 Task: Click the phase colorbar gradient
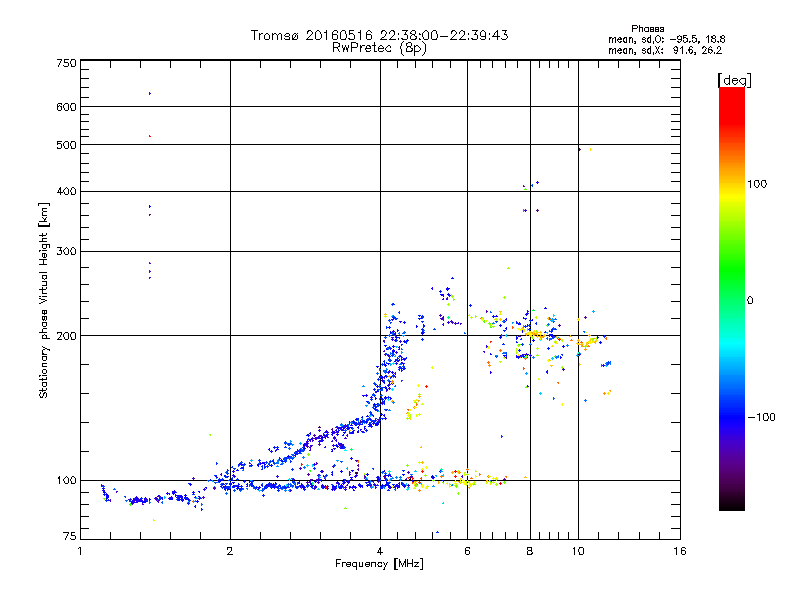(732, 298)
